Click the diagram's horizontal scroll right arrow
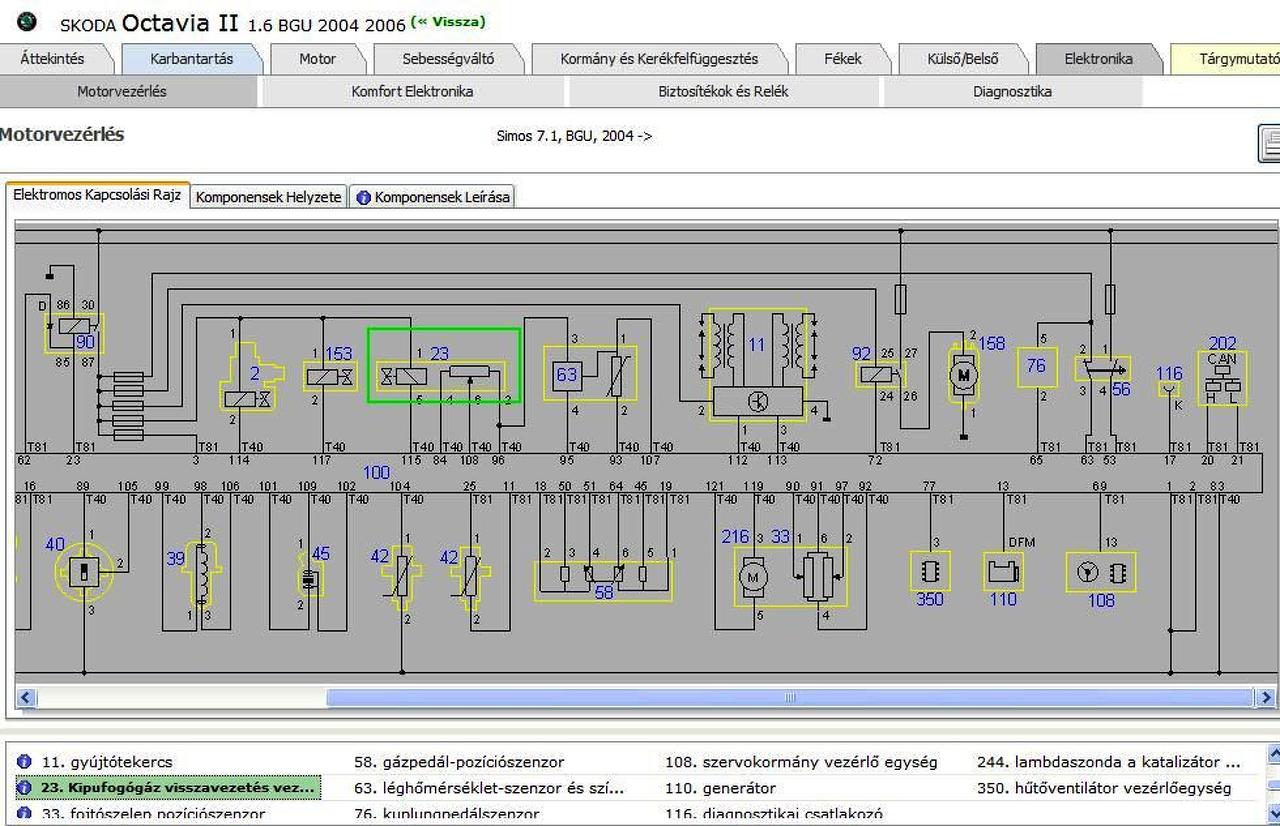Image resolution: width=1280 pixels, height=826 pixels. tap(1266, 698)
